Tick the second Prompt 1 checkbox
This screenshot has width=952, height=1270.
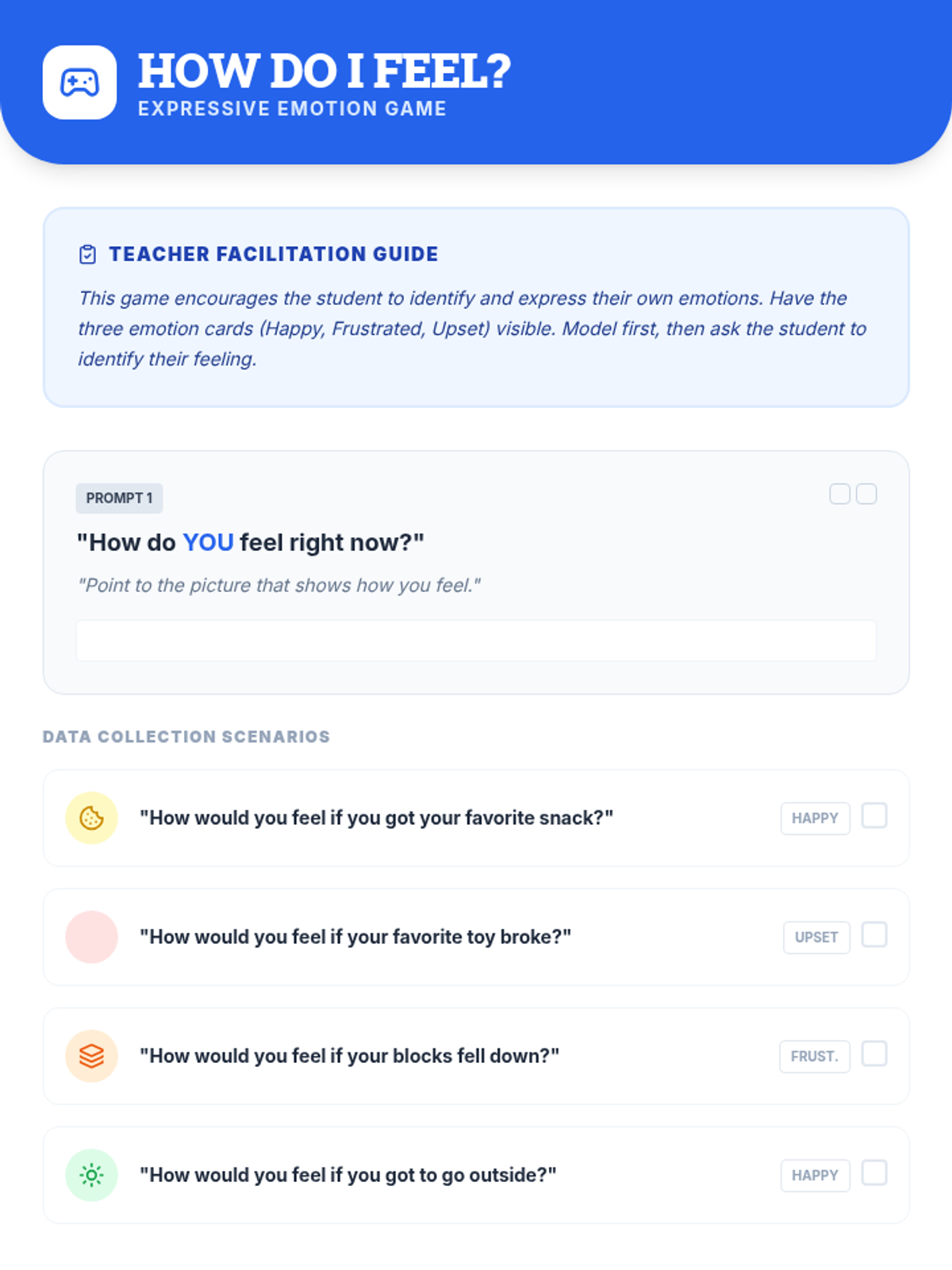click(866, 494)
